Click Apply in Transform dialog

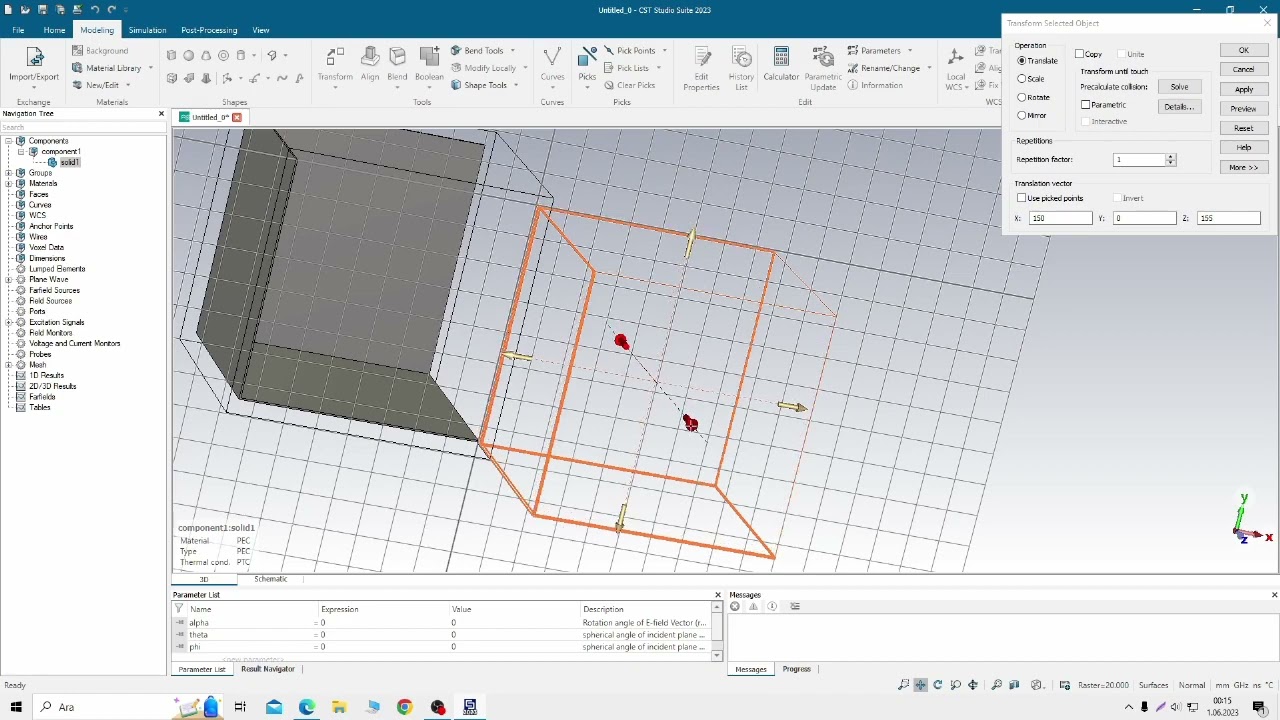1244,89
